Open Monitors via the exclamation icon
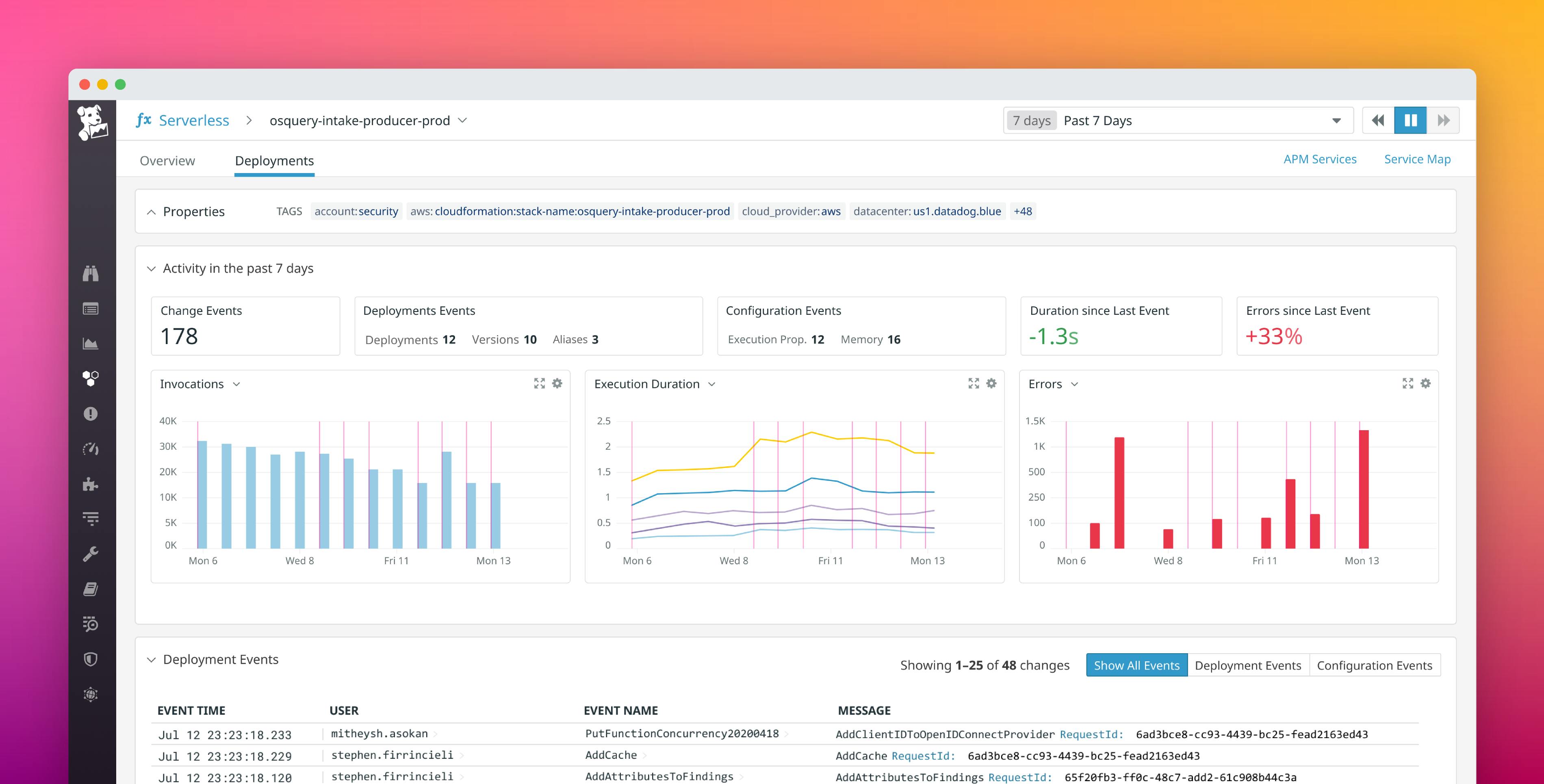 91,413
